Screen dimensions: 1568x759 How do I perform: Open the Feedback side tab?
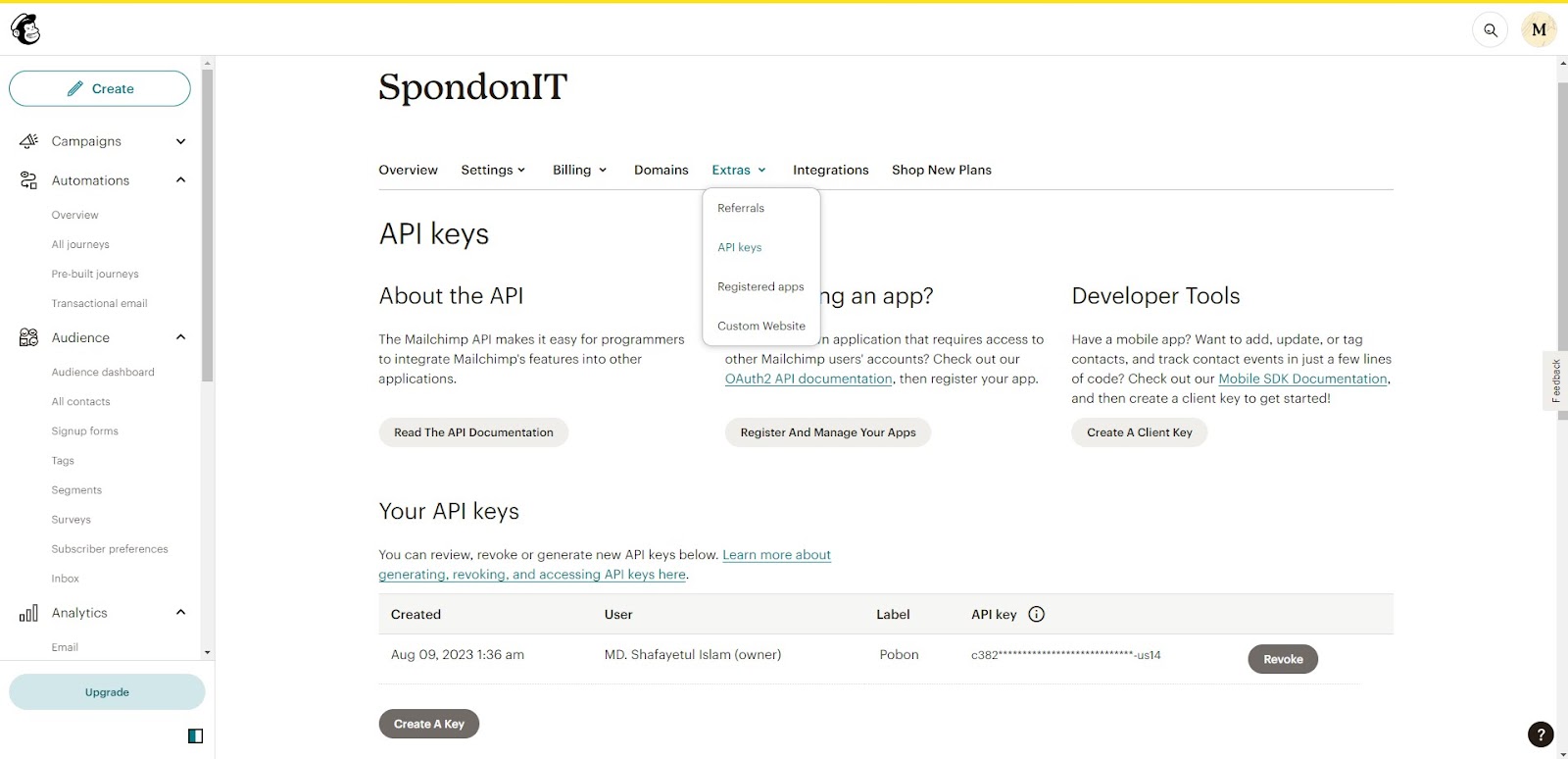[1555, 380]
